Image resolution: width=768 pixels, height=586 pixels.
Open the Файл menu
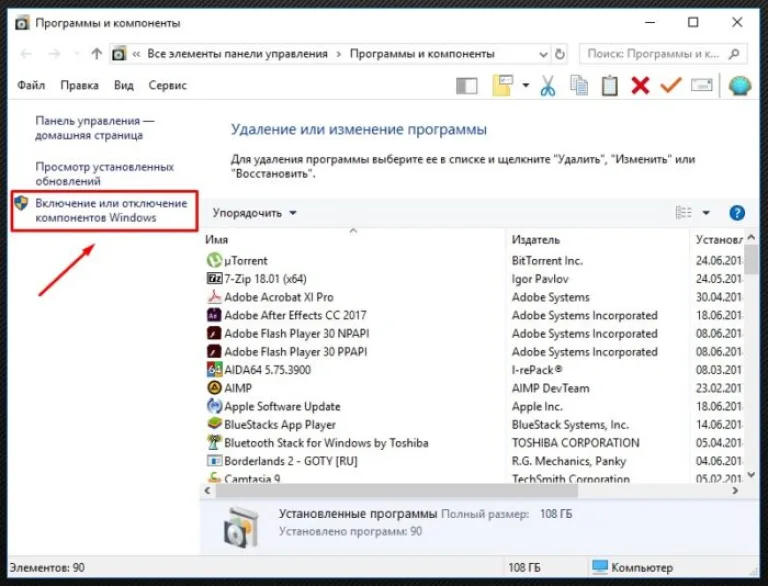(x=31, y=85)
